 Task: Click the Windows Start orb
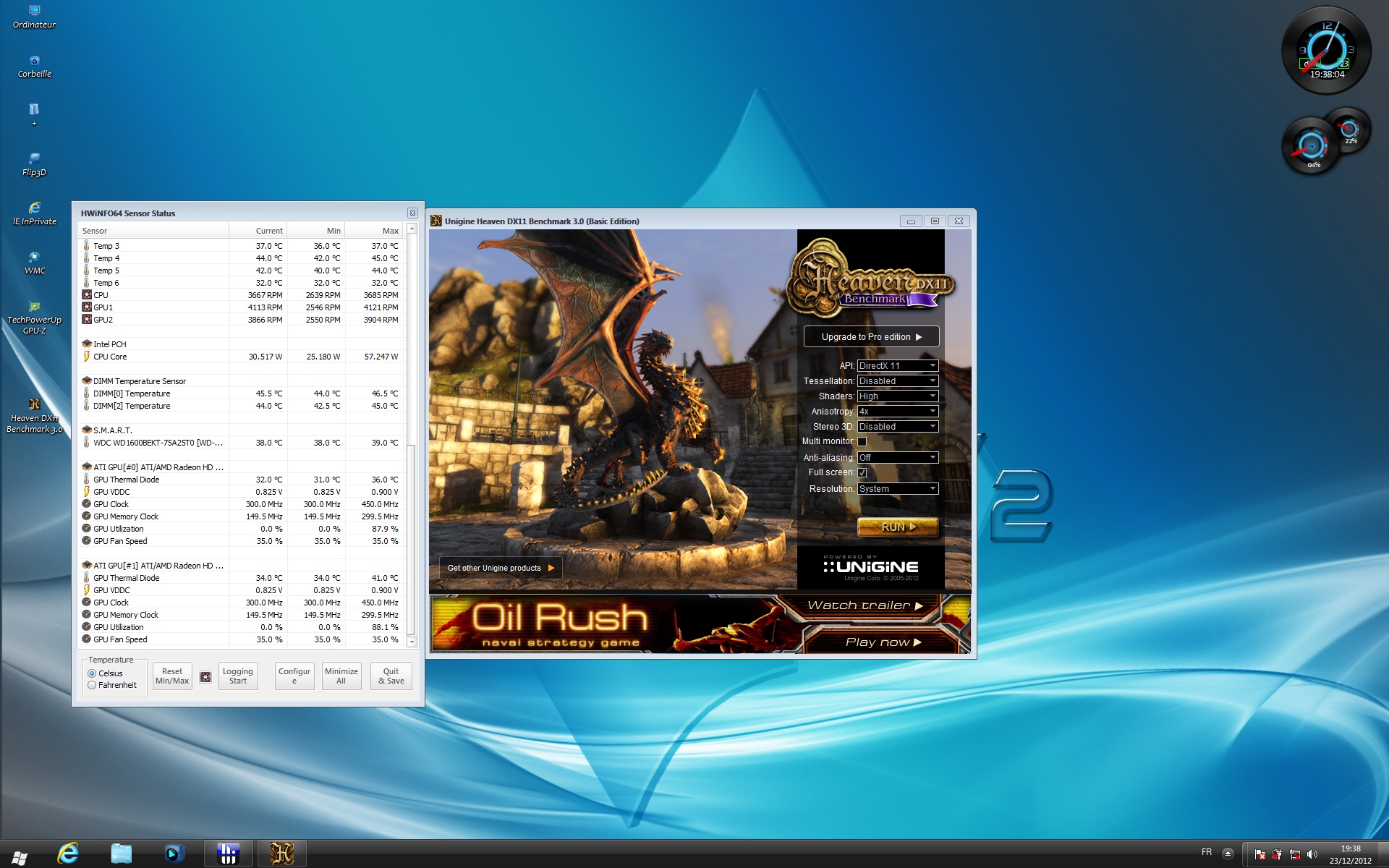(20, 857)
